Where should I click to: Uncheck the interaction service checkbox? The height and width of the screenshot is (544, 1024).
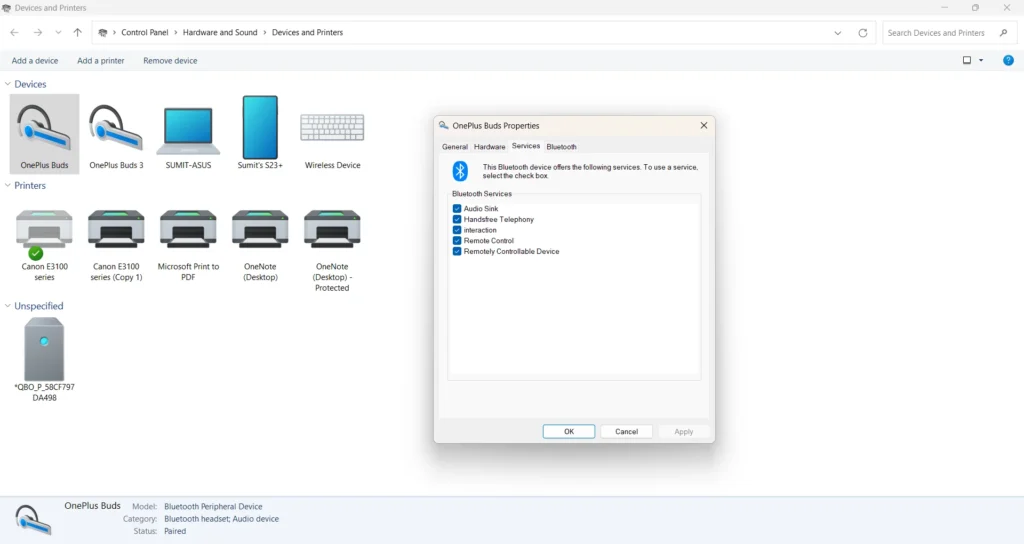pyautogui.click(x=457, y=230)
